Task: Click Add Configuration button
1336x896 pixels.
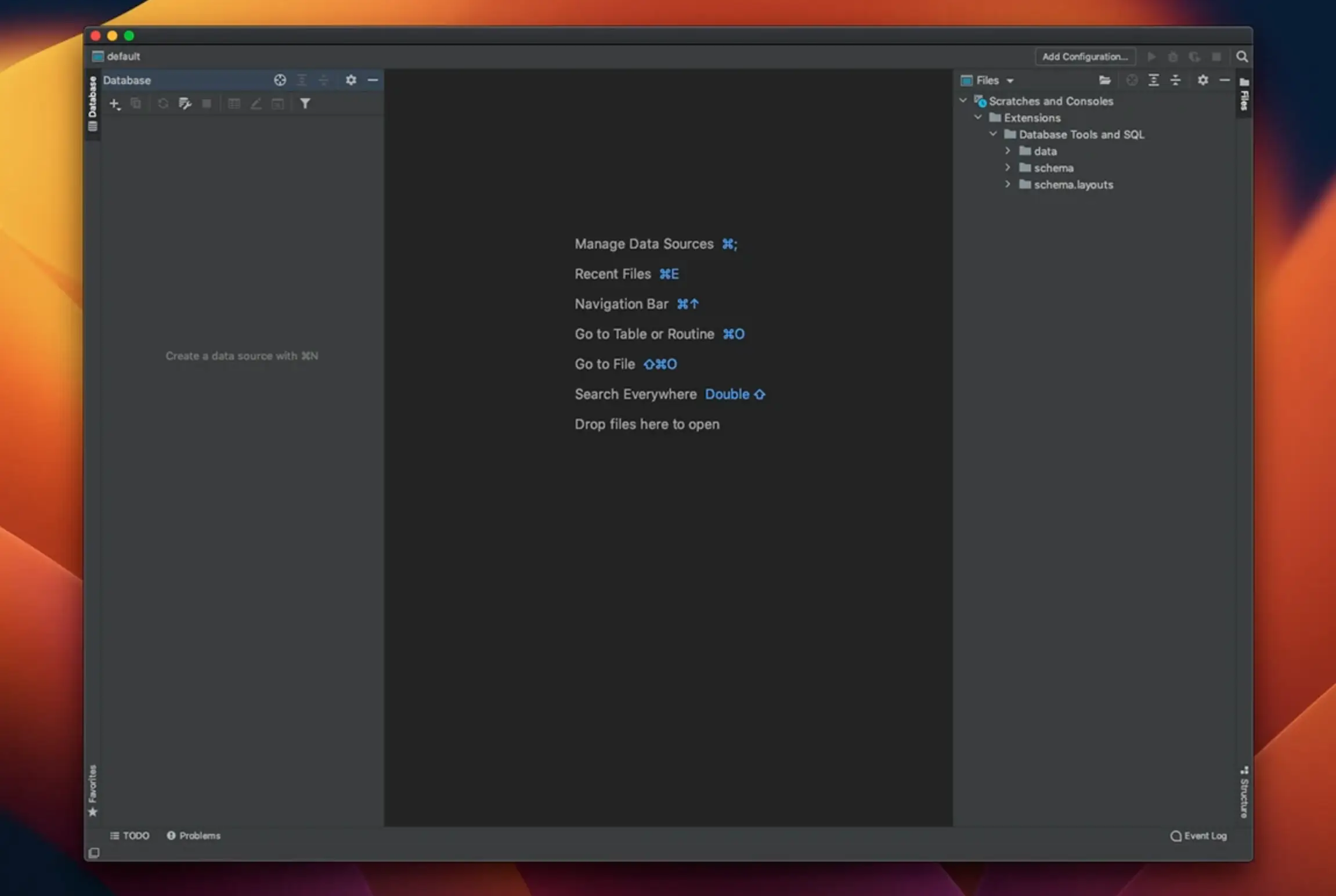Action: (x=1085, y=56)
